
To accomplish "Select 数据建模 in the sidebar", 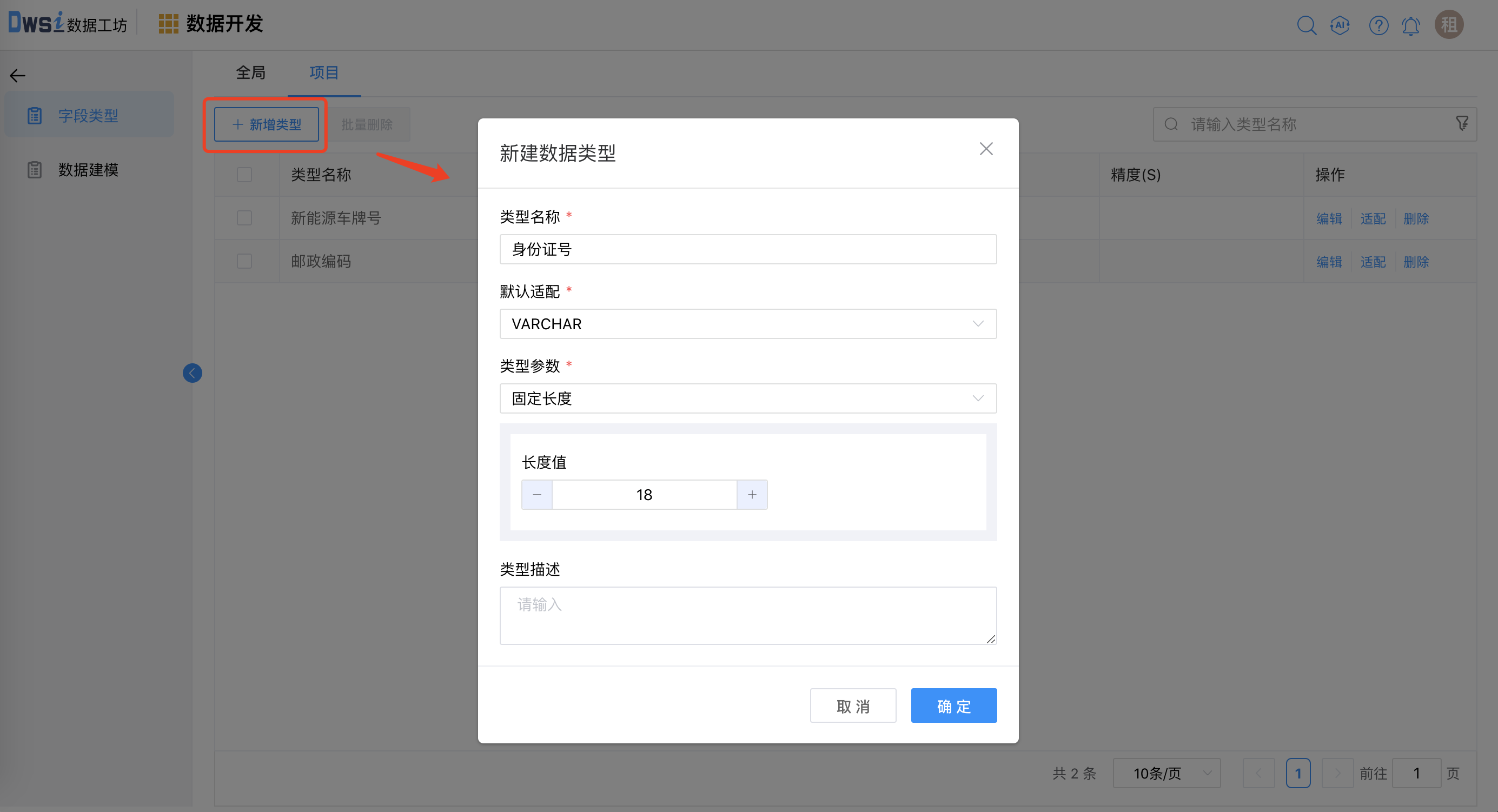I will (88, 170).
